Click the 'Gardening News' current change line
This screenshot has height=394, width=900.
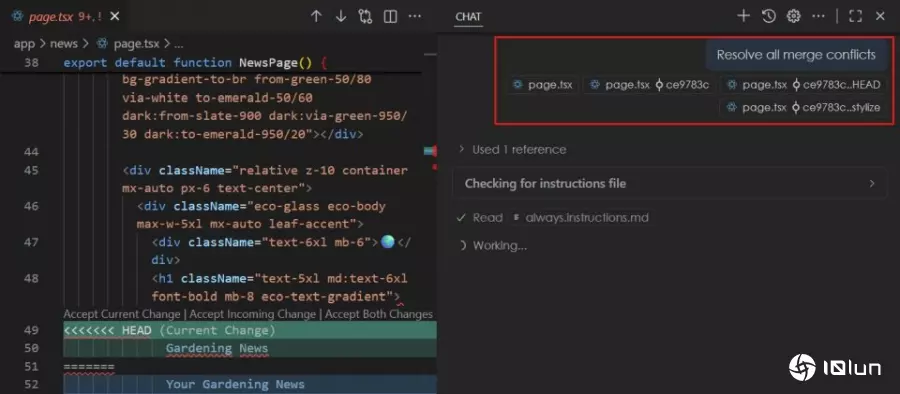click(217, 348)
